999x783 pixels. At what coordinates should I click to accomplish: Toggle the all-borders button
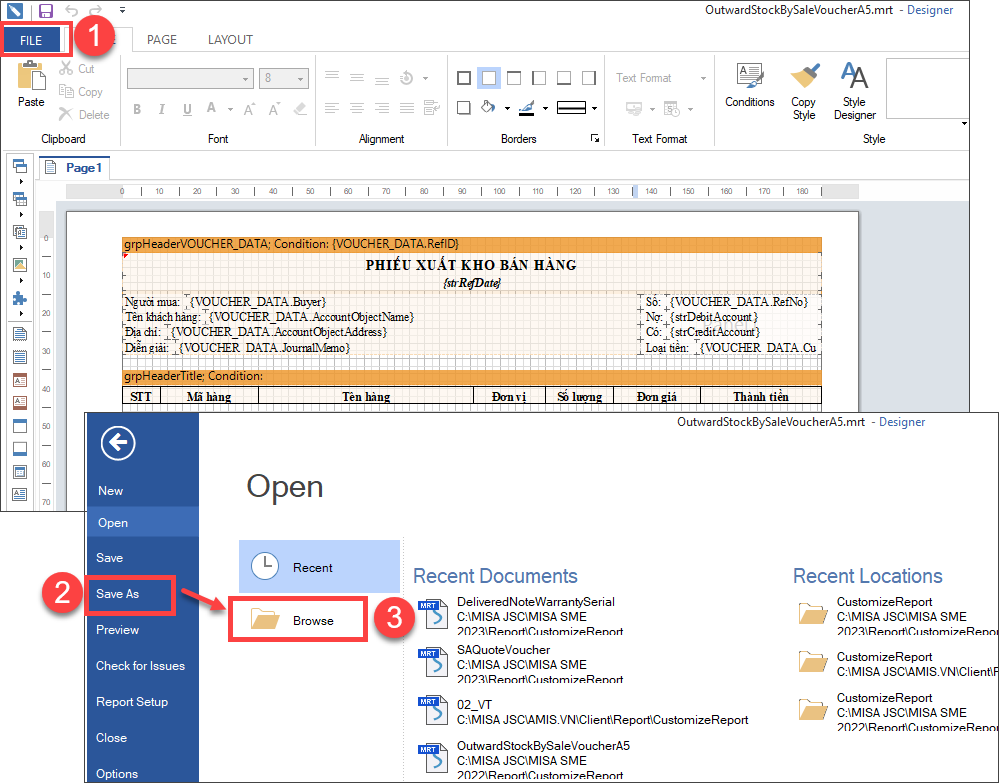coord(464,78)
